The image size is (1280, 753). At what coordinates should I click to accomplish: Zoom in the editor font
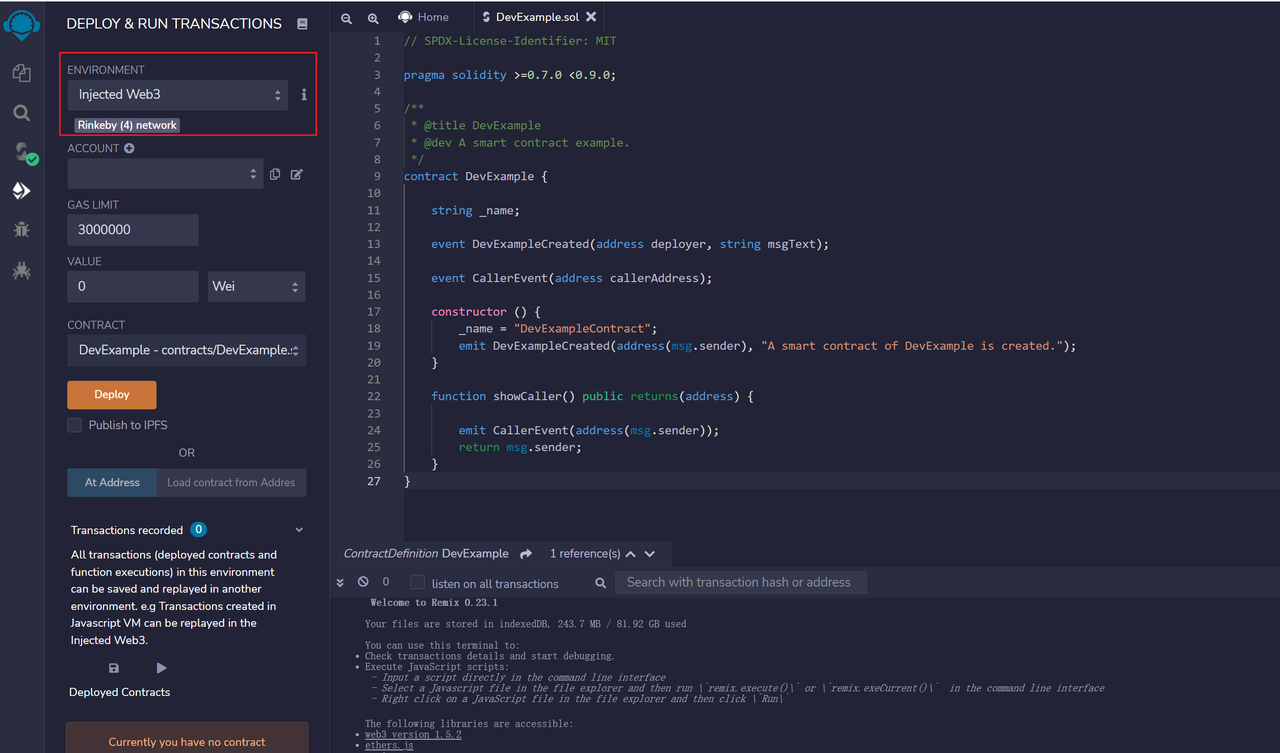[x=373, y=18]
